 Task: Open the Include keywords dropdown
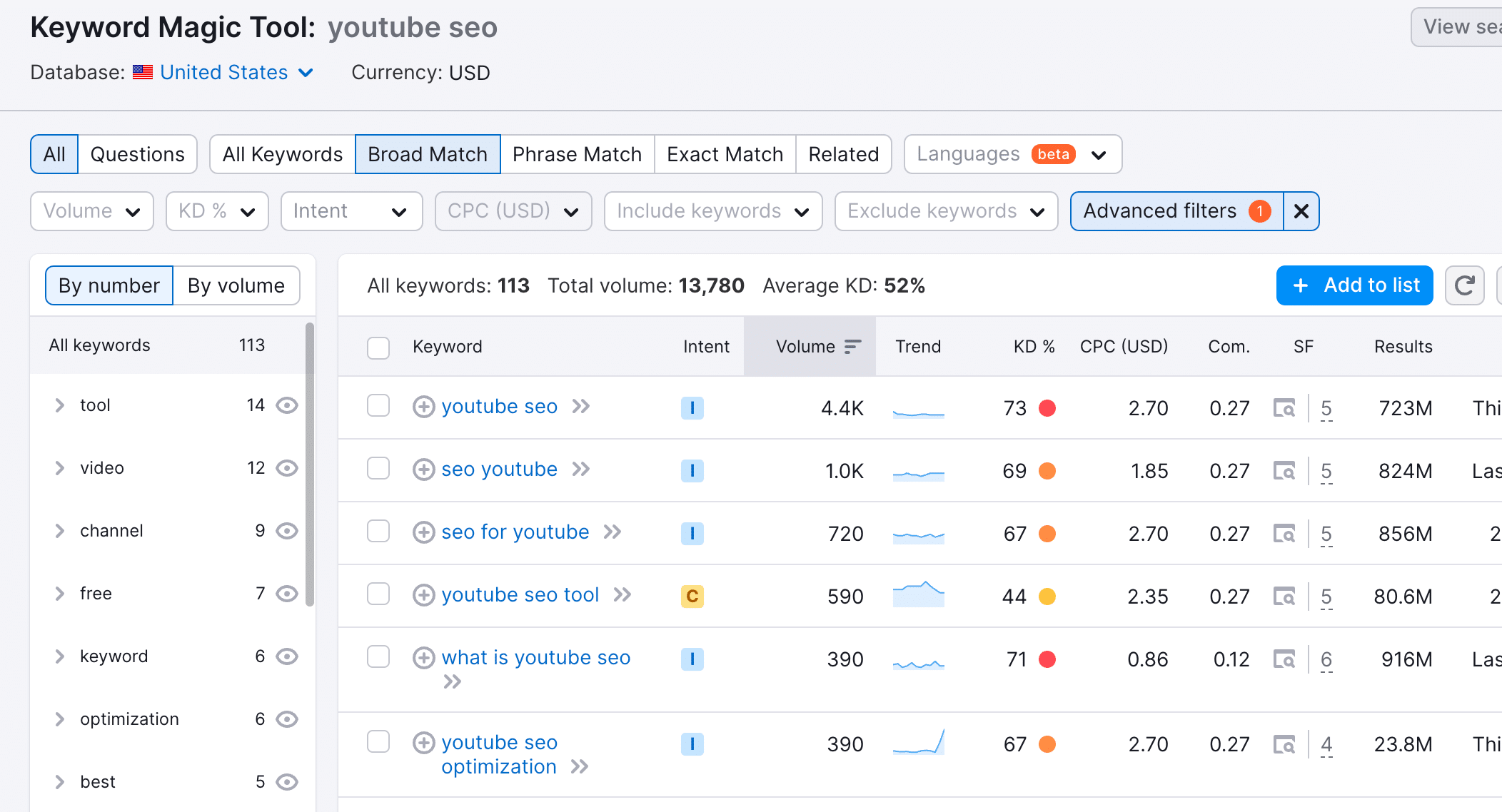tap(713, 211)
